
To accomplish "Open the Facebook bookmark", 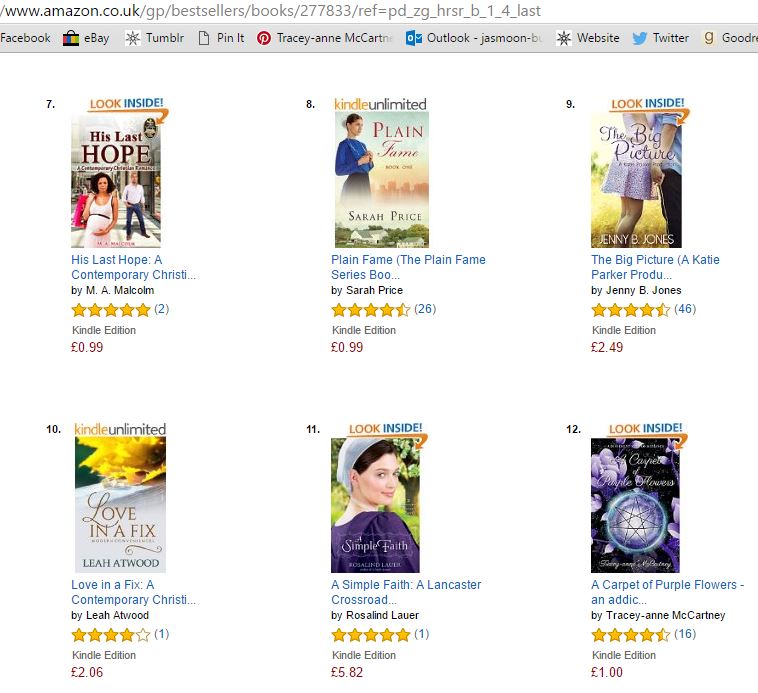I will click(25, 38).
